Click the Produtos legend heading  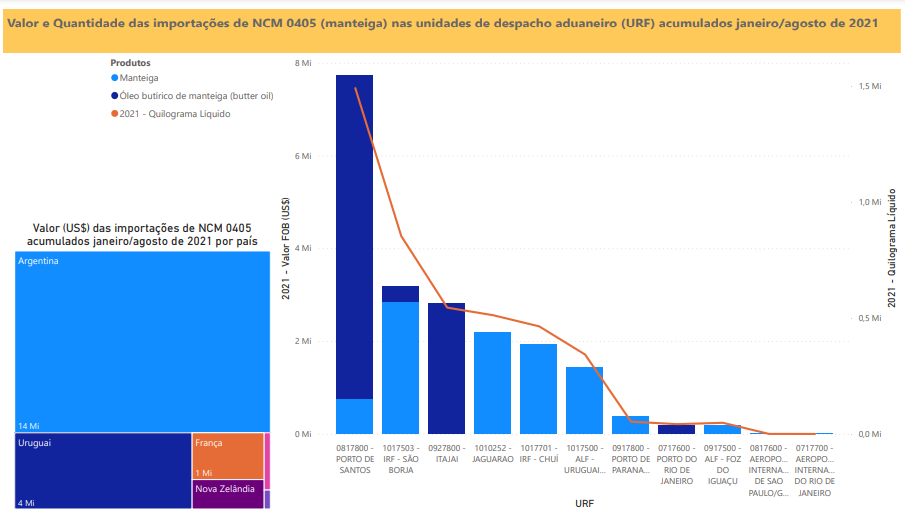tap(130, 63)
